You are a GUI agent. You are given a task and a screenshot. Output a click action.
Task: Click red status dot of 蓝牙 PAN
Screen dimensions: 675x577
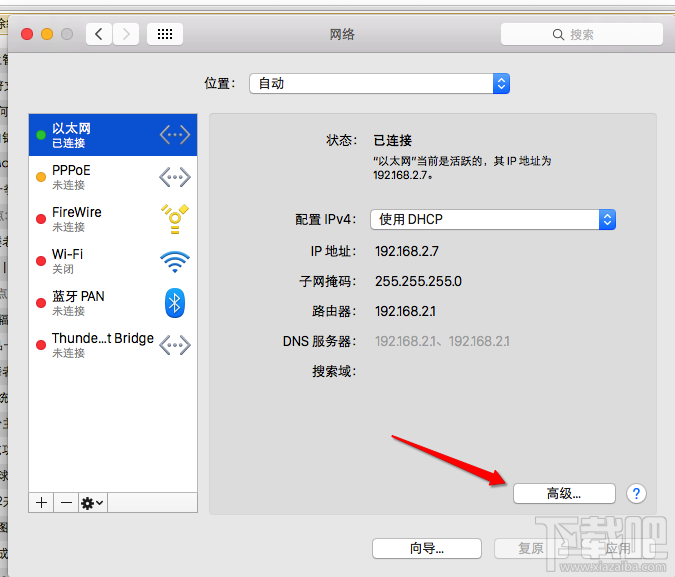tap(41, 303)
